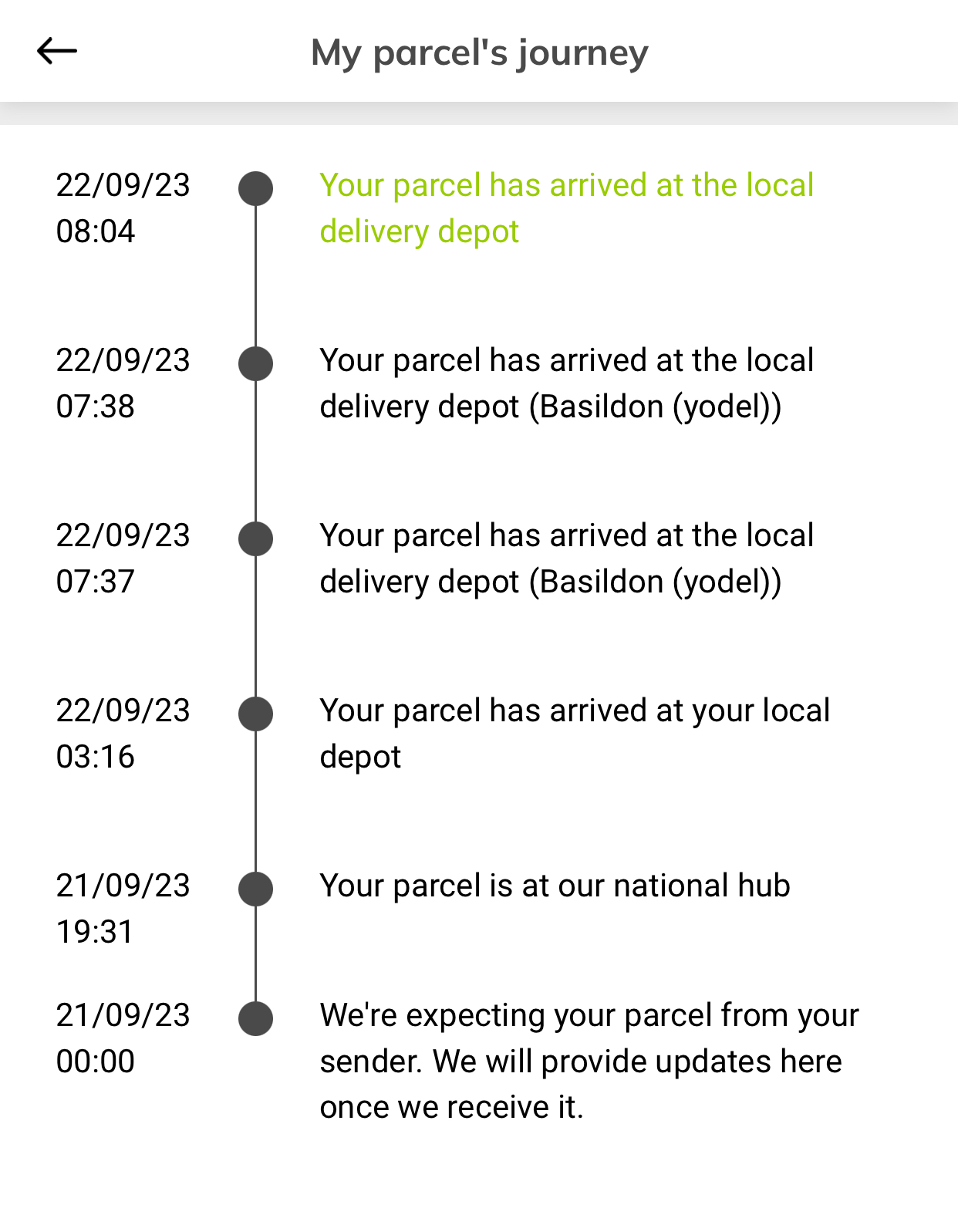Tap the 'We're expecting your parcel' message
This screenshot has height=1232, width=958.
589,1062
